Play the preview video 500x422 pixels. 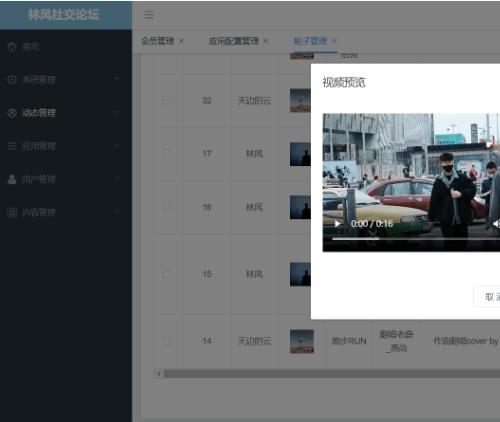tap(337, 224)
